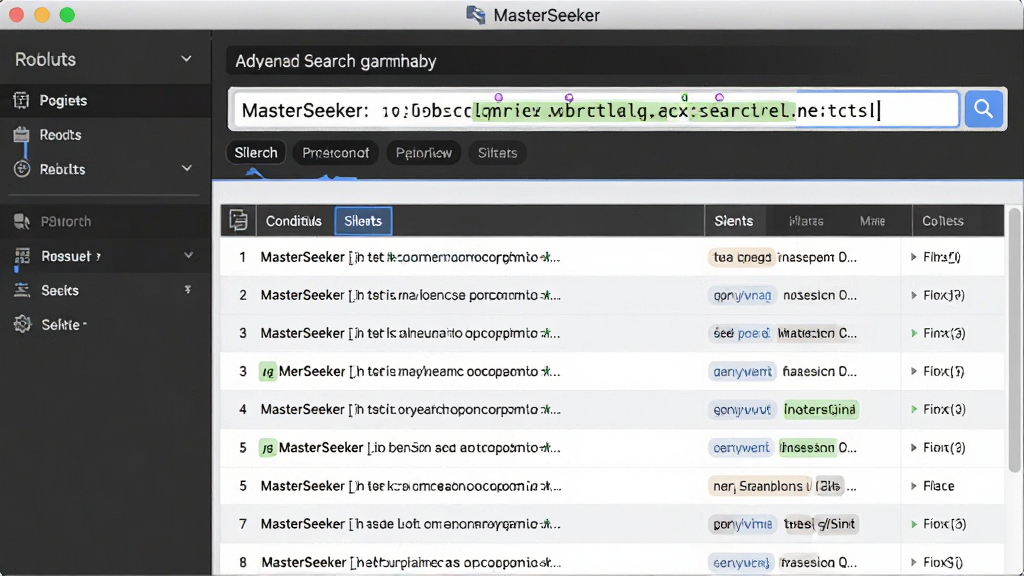Expand green Fiox triangle in row 7
This screenshot has height=576, width=1024.
coord(914,524)
